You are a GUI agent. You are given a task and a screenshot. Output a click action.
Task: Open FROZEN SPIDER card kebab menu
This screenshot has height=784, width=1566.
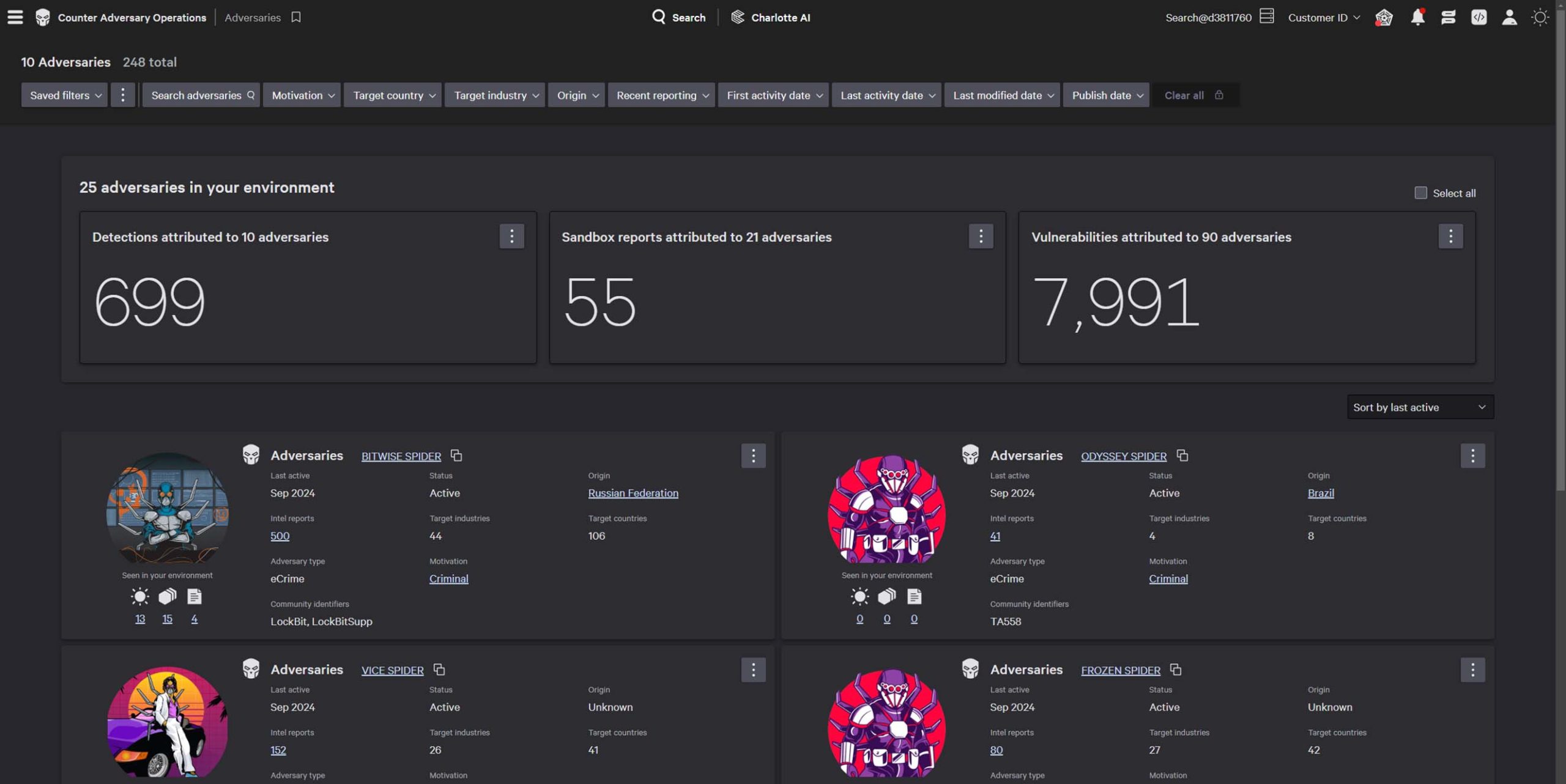(1472, 669)
